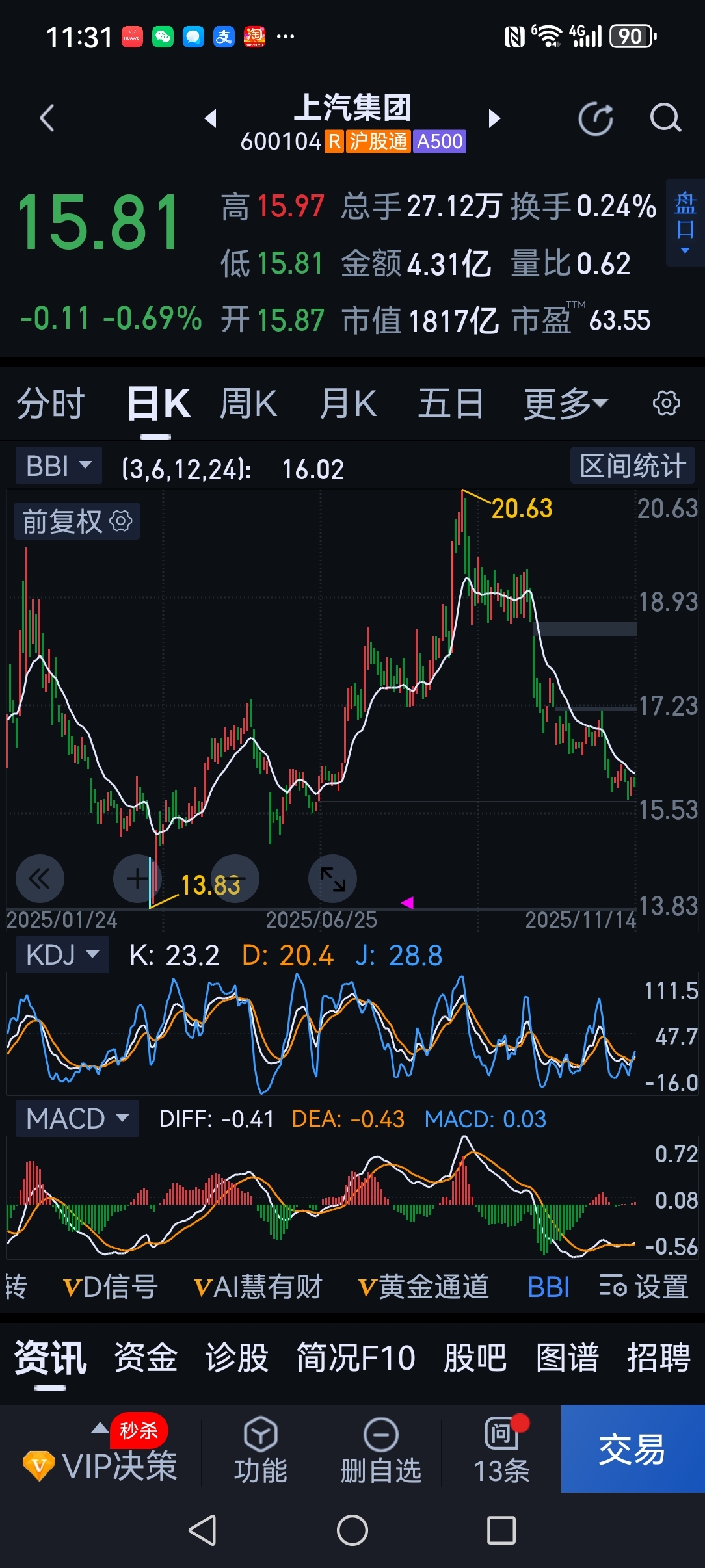The width and height of the screenshot is (705, 1568).
Task: Go to previous stock with left triangle
Action: point(210,118)
